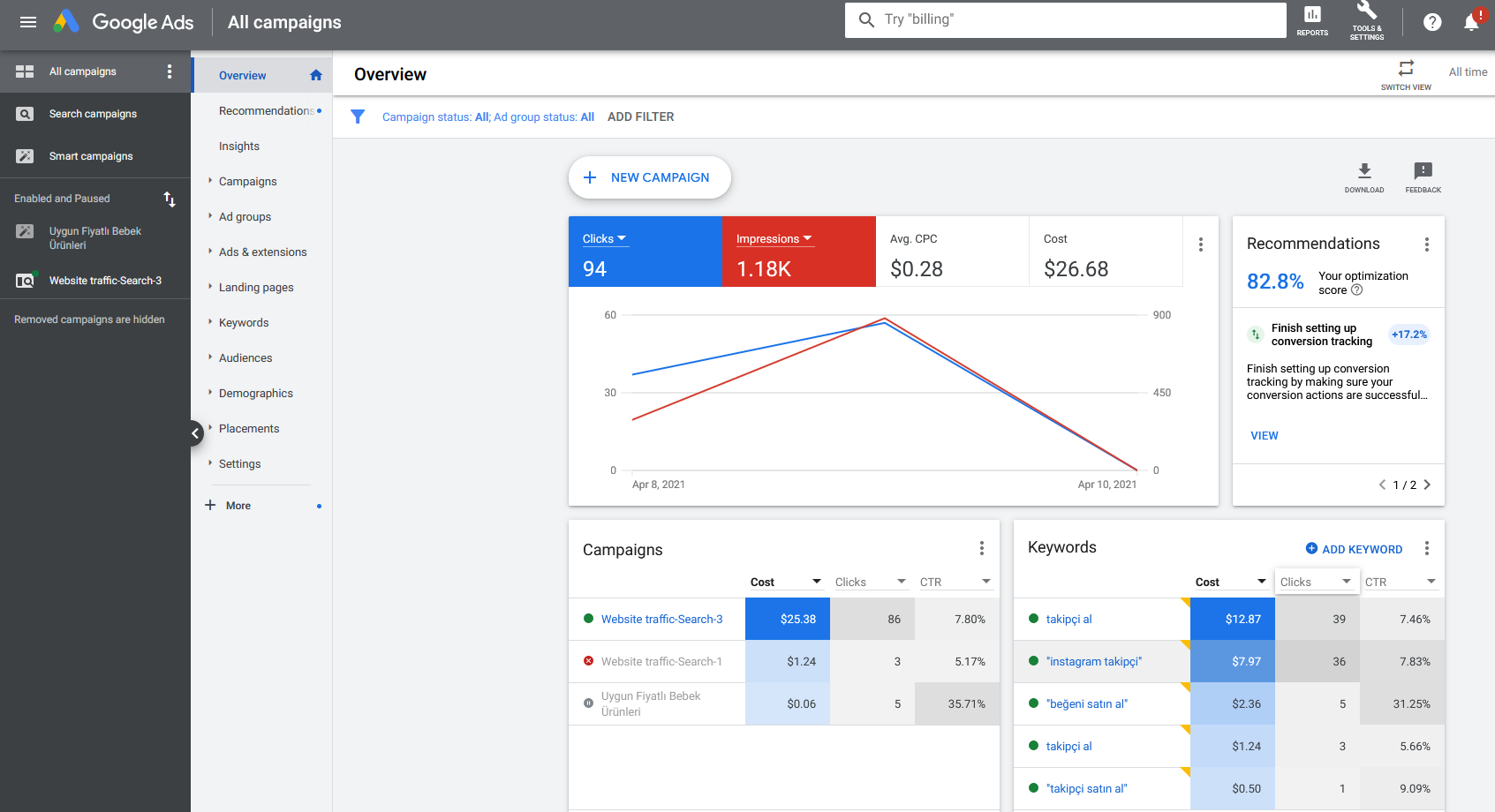
Task: Click the Try "billing" search field
Action: click(1065, 19)
